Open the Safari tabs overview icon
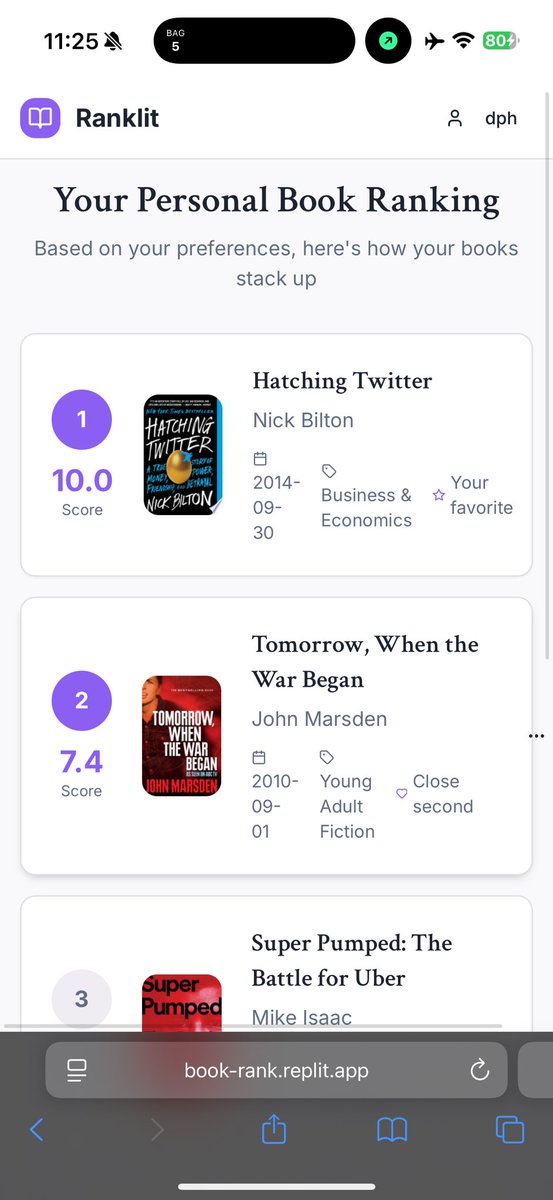Screen dimensions: 553x1200 (510, 1131)
